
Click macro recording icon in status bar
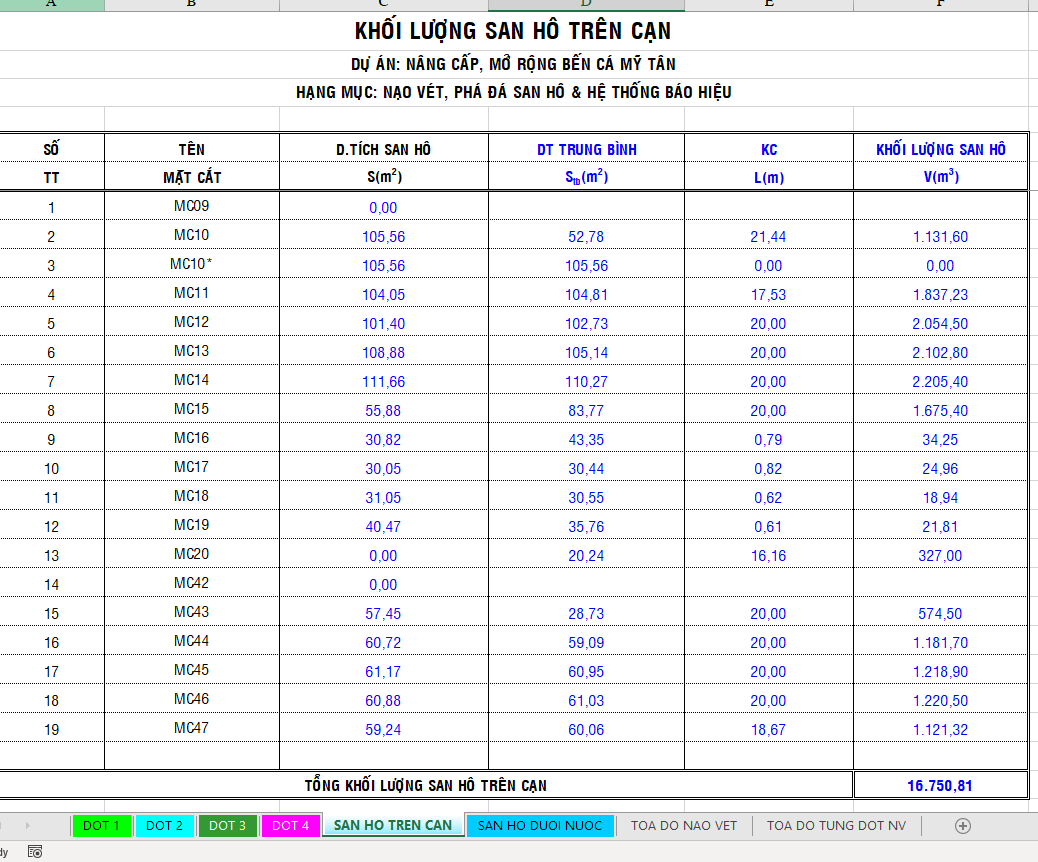point(35,851)
